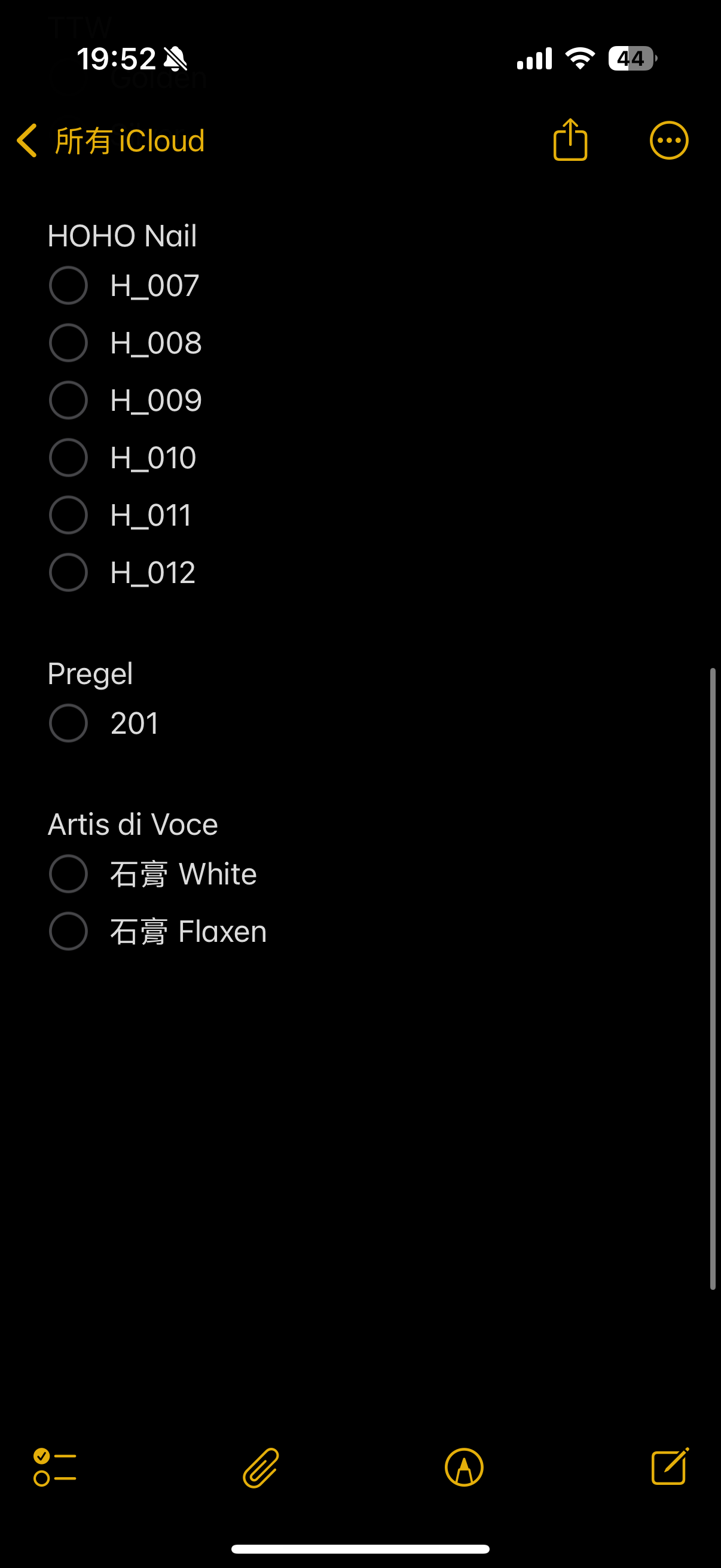Open the share sheet icon
Image resolution: width=721 pixels, height=1568 pixels.
pos(570,139)
